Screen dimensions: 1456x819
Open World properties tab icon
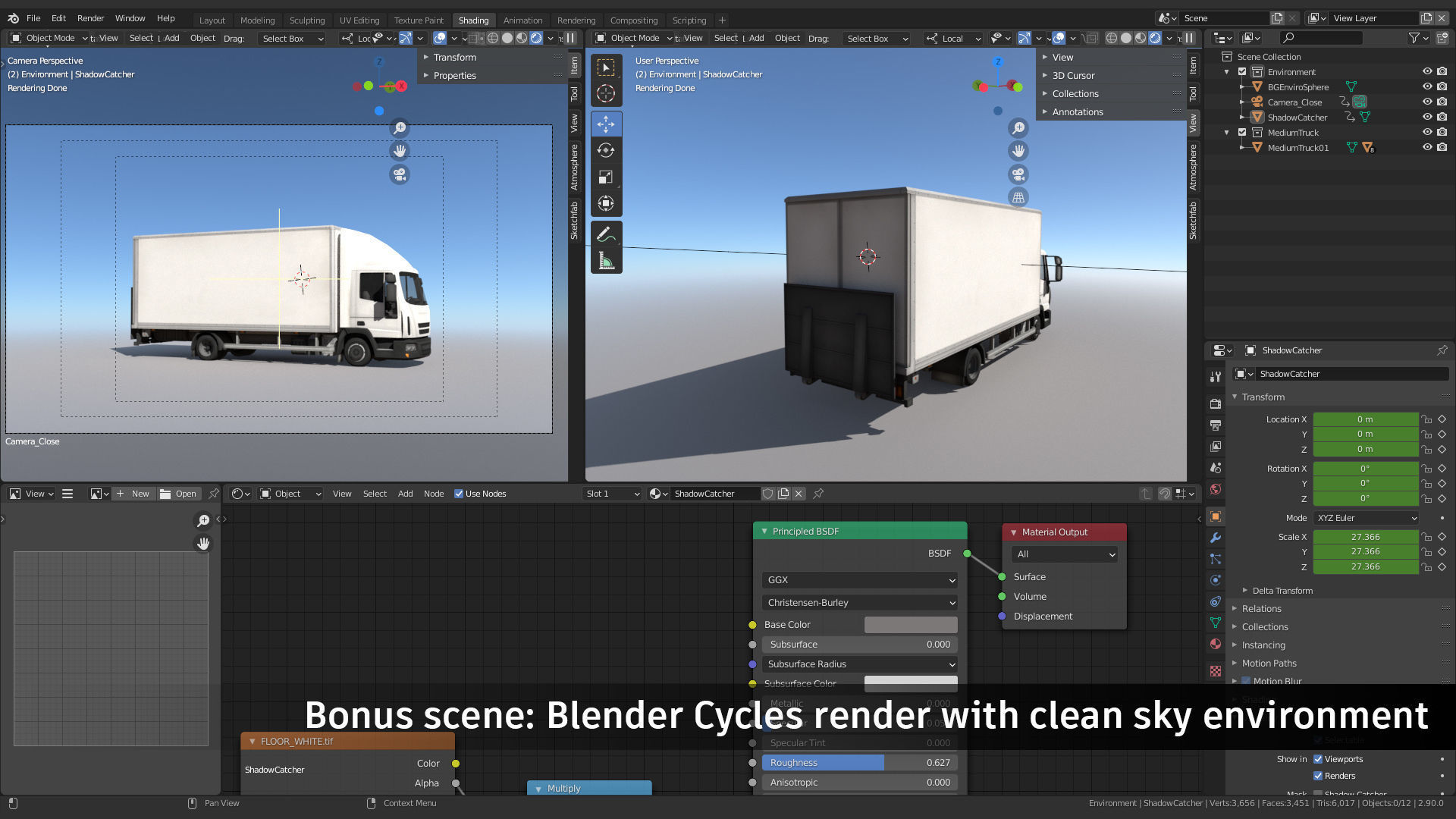[x=1216, y=489]
